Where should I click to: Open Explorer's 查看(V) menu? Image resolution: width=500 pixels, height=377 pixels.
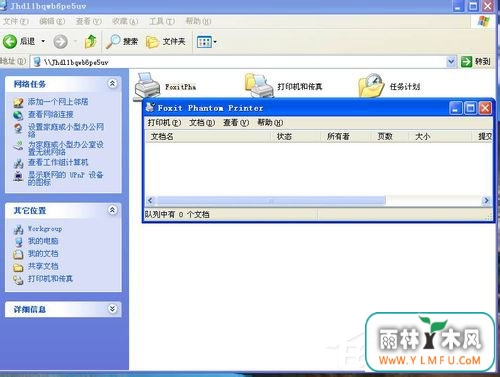[88, 21]
